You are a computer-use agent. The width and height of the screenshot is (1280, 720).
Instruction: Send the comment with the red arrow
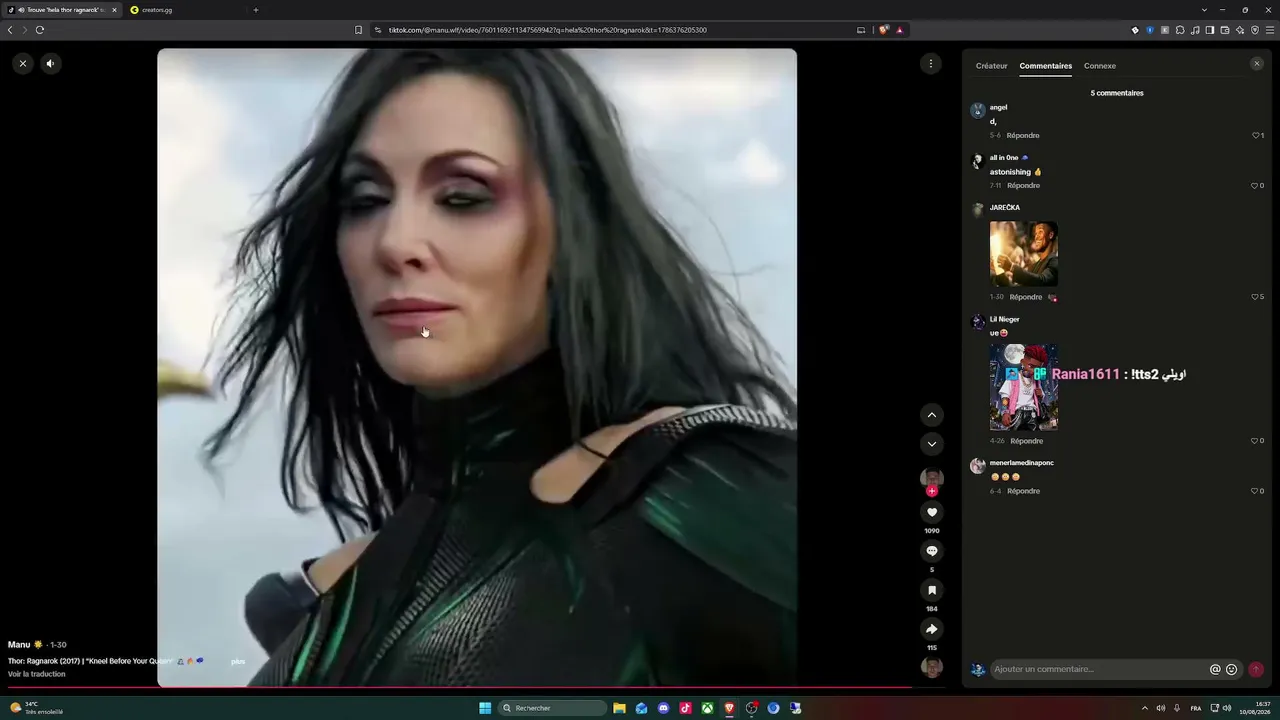pos(1256,669)
